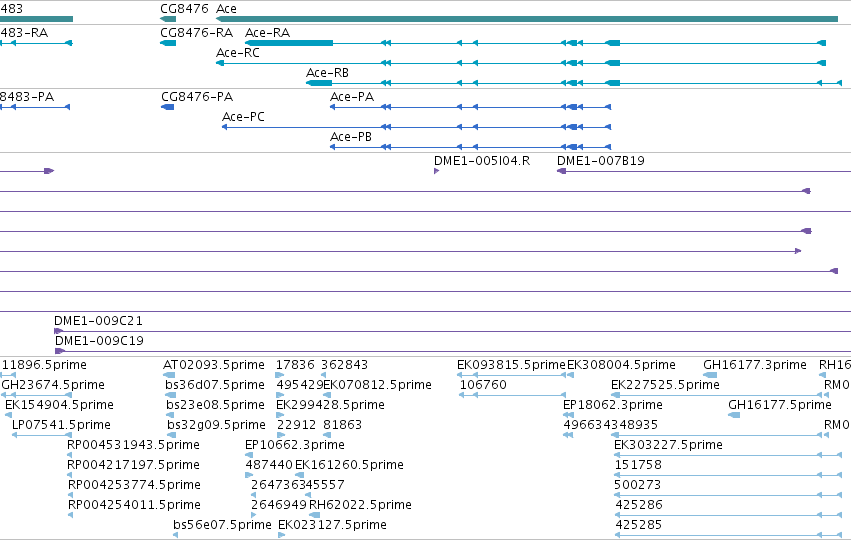Click the bs36d07.5prime EST
The height and width of the screenshot is (540, 851).
pos(215,385)
